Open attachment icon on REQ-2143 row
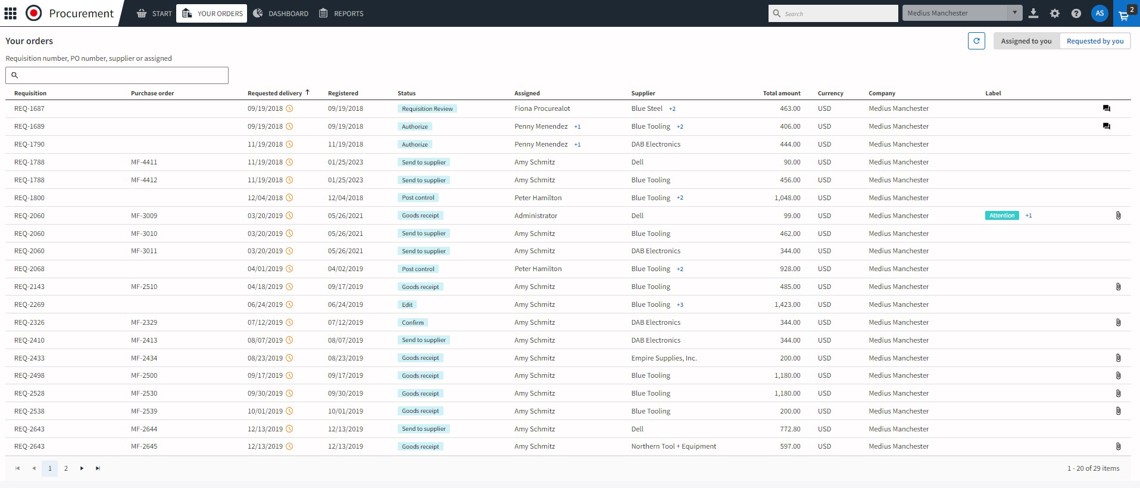 point(1118,287)
